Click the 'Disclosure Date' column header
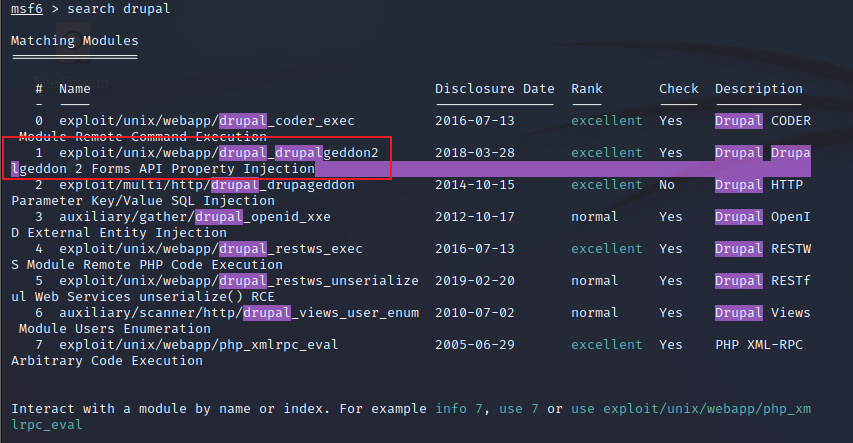853x443 pixels. tap(495, 89)
